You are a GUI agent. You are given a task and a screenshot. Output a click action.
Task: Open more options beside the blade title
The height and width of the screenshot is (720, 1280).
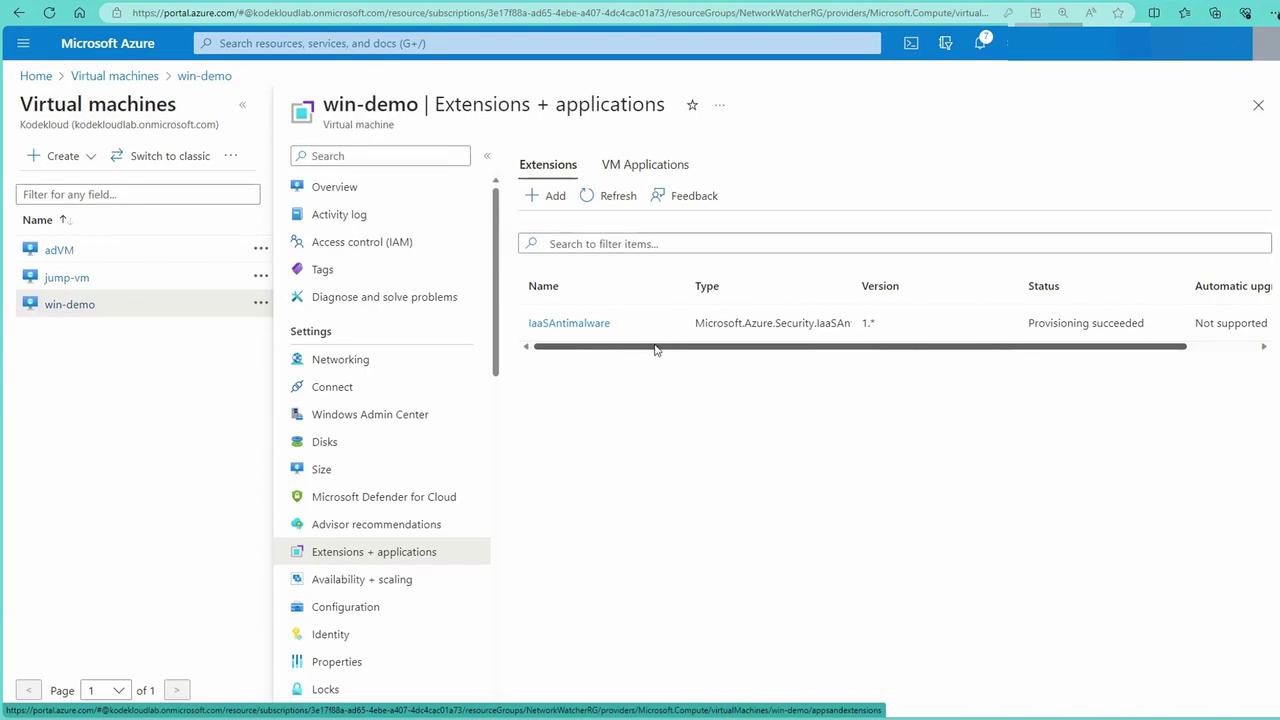point(719,105)
